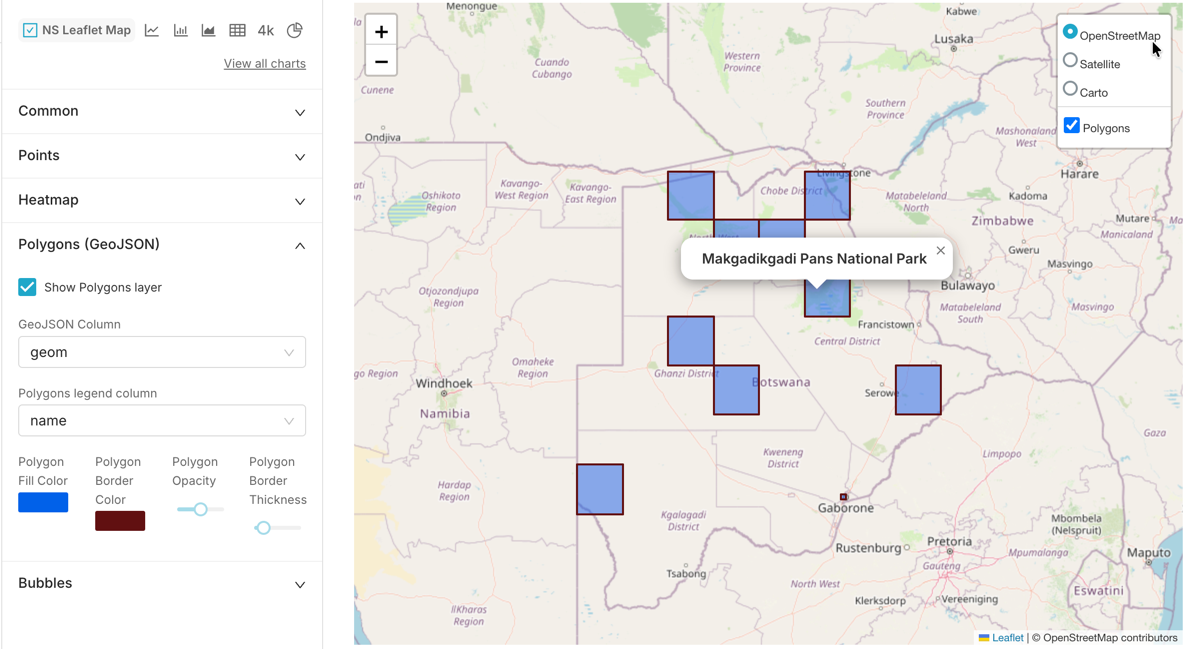
Task: Click the Lusaka city label
Action: tap(954, 39)
